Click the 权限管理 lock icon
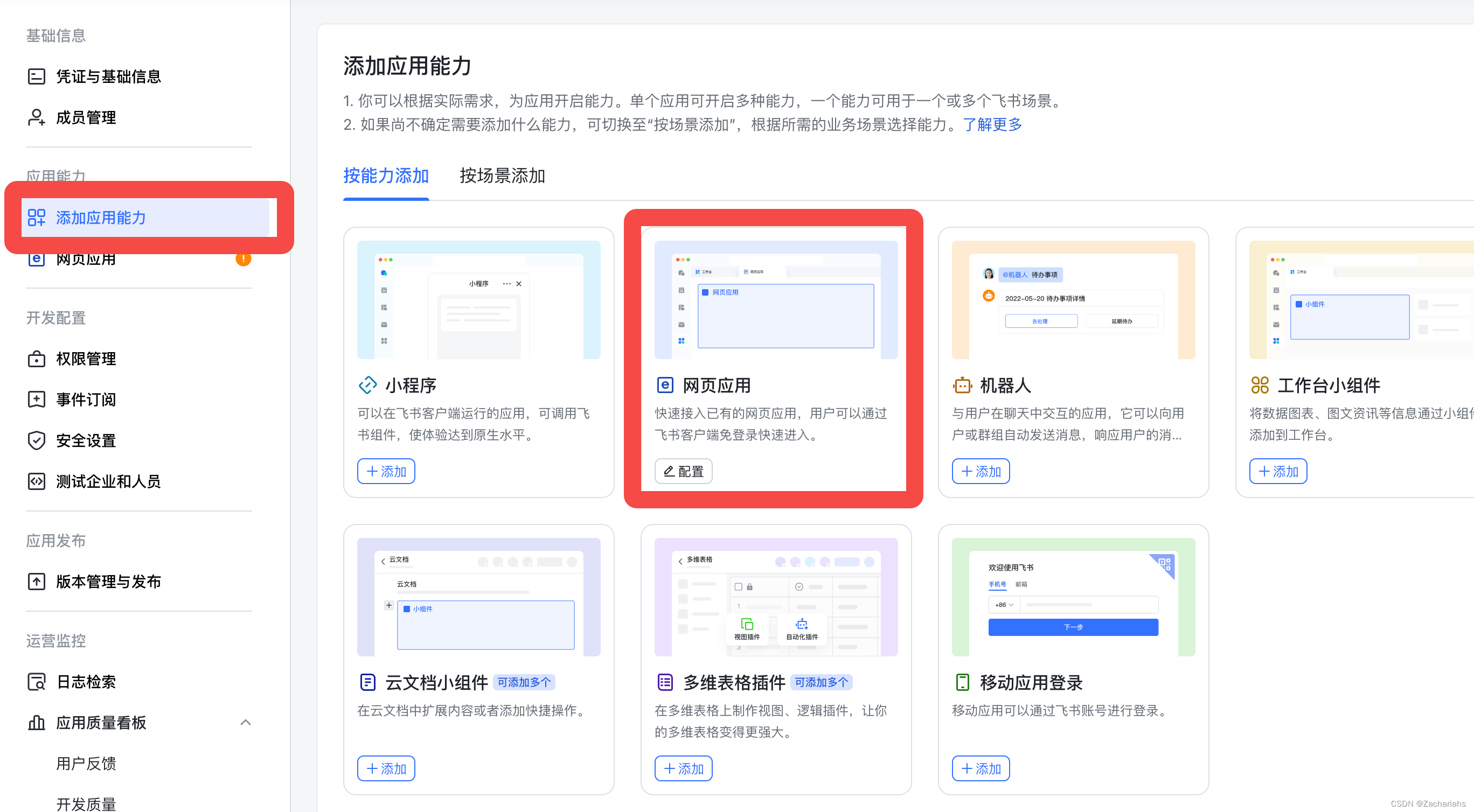The height and width of the screenshot is (812, 1474). 36,359
